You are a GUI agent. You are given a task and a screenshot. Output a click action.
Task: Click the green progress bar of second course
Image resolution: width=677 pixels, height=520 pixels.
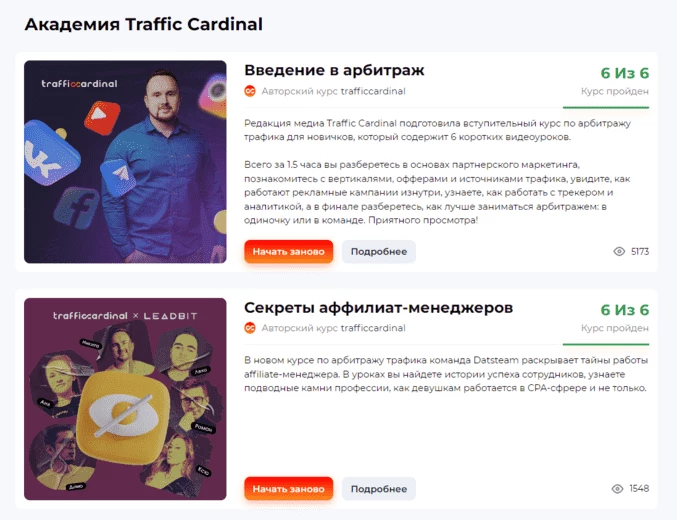[x=606, y=344]
